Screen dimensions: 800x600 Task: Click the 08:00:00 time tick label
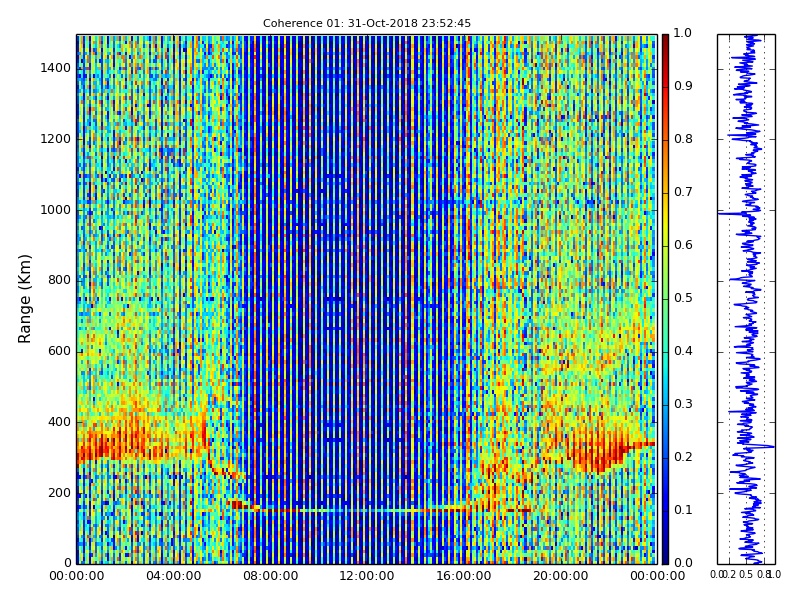coord(270,576)
